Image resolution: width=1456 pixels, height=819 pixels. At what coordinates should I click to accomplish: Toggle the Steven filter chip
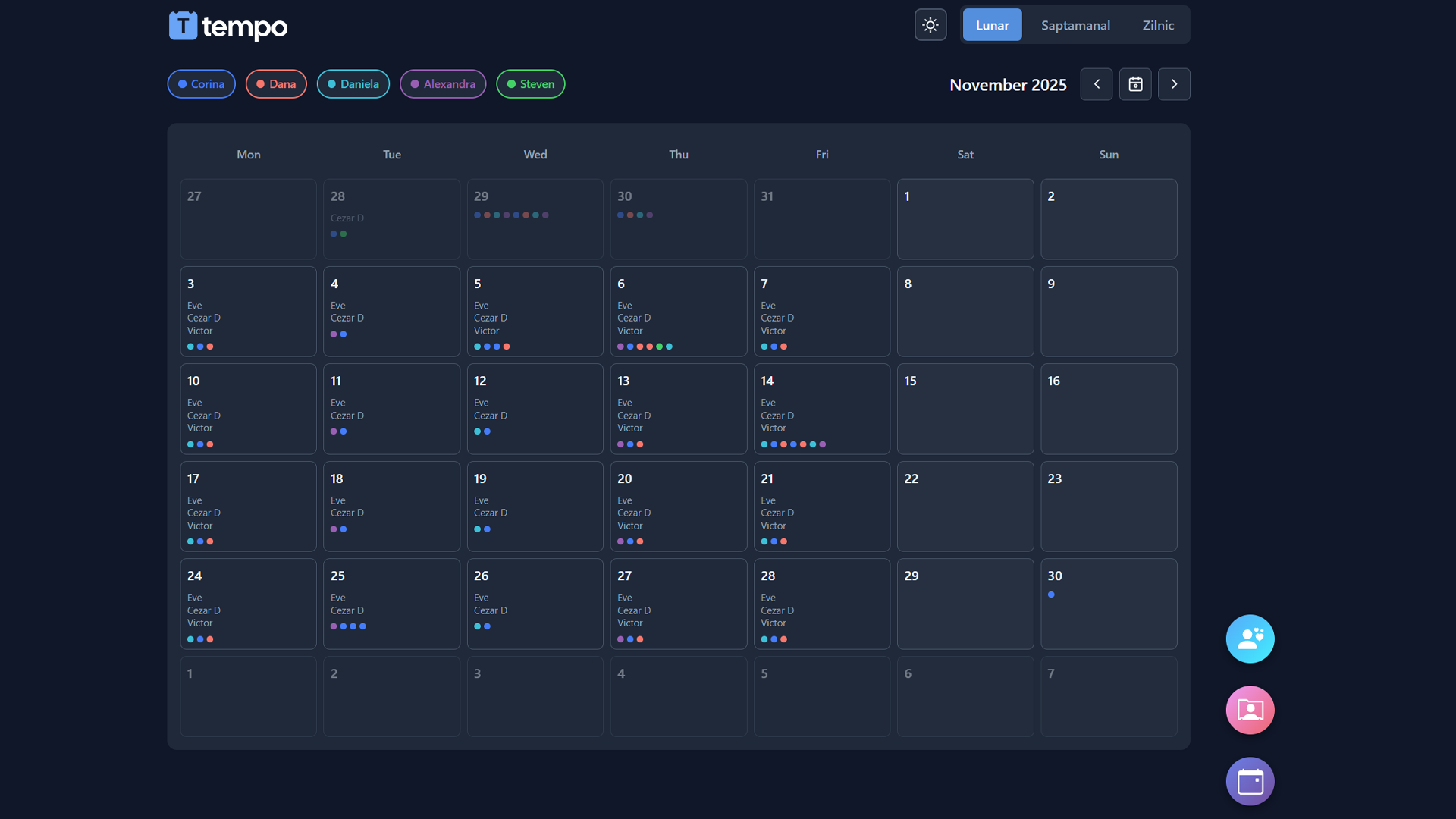click(x=530, y=84)
